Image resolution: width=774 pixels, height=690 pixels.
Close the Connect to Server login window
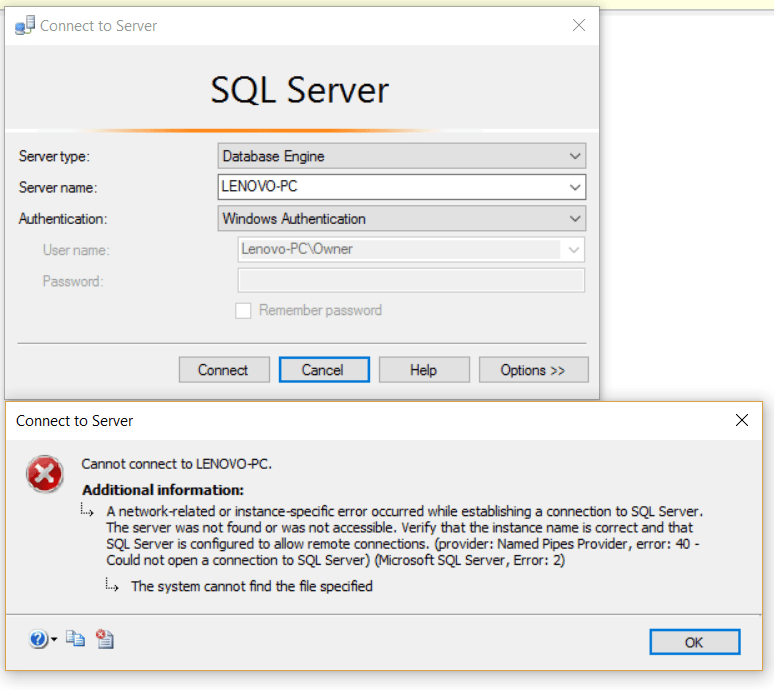coord(579,25)
